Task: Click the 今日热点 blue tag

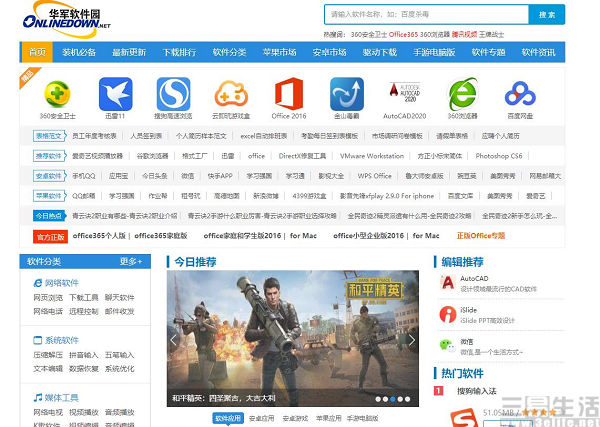Action: coord(49,216)
